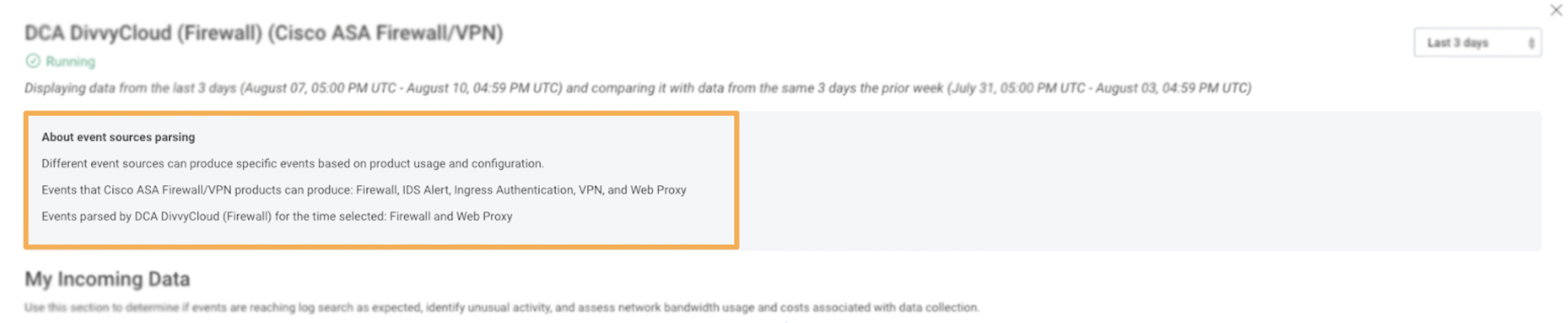Click "Firewall and Web Proxy" parsed events text

(451, 216)
